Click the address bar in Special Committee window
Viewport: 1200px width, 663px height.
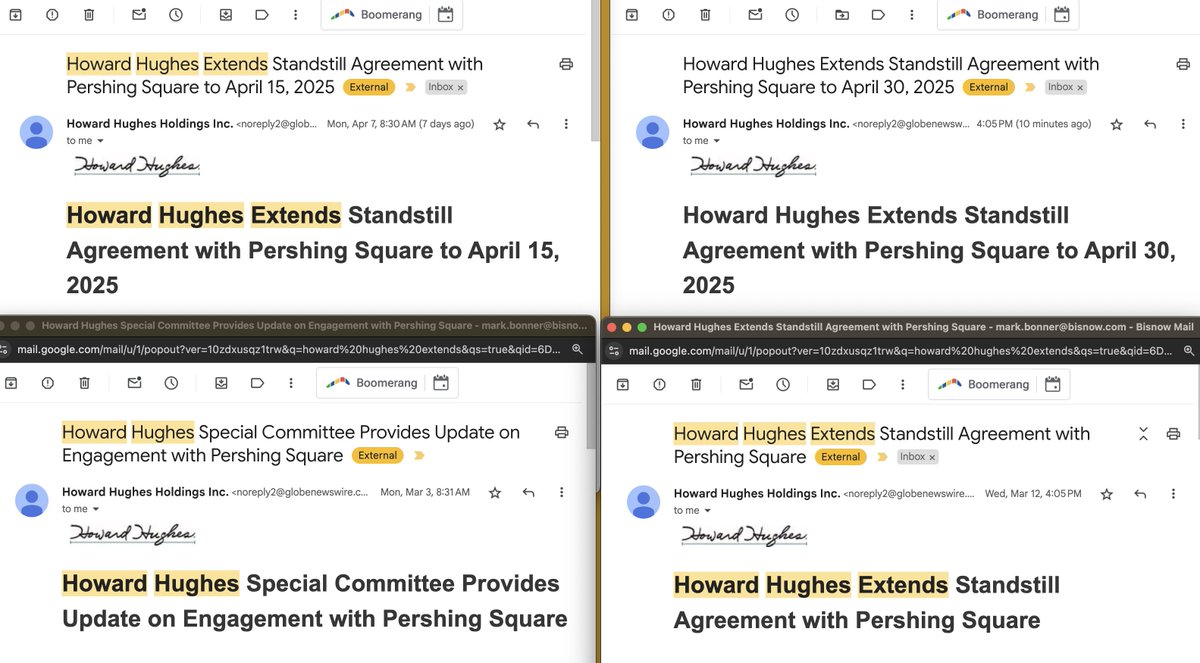[x=290, y=350]
